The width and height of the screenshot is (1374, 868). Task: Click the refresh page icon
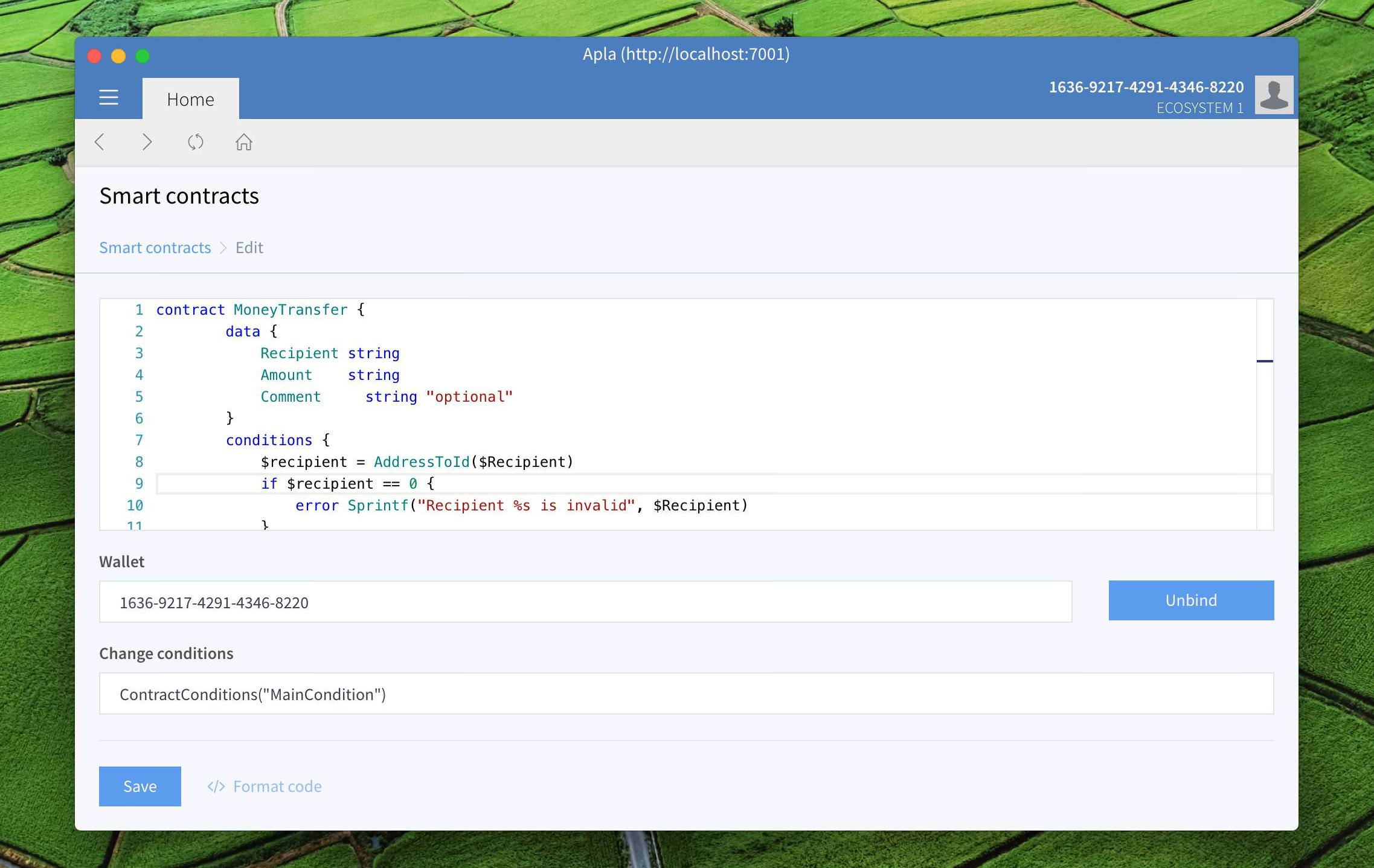195,143
